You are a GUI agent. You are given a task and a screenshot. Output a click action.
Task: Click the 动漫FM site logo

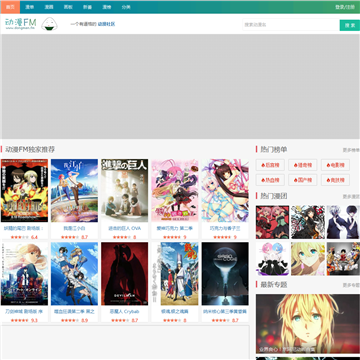point(21,24)
